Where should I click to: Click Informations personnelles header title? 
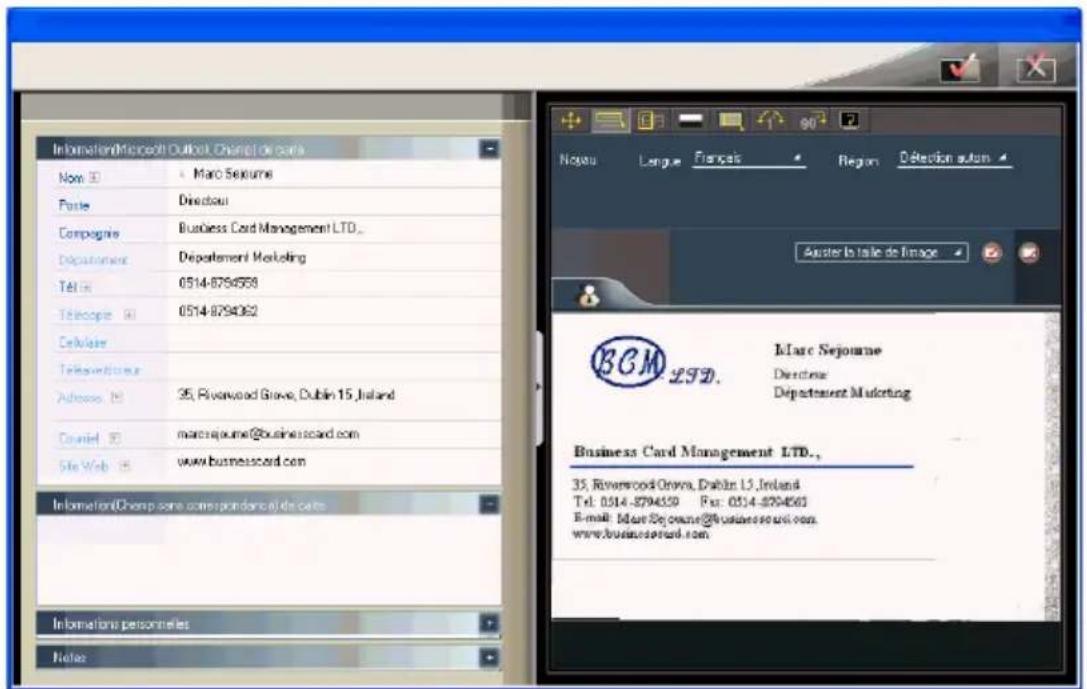coord(121,624)
